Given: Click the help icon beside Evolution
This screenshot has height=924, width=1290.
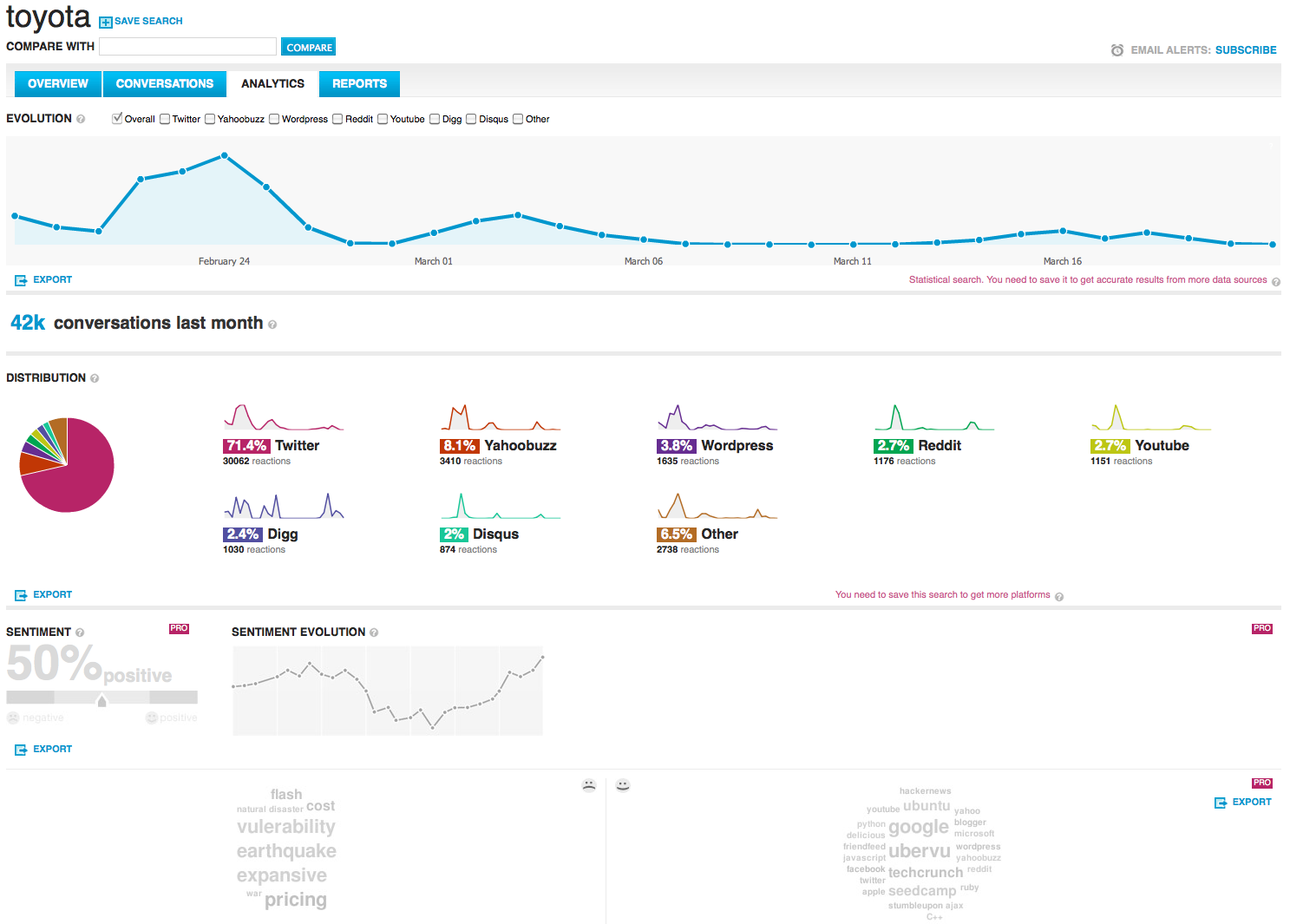Looking at the screenshot, I should coord(81,119).
